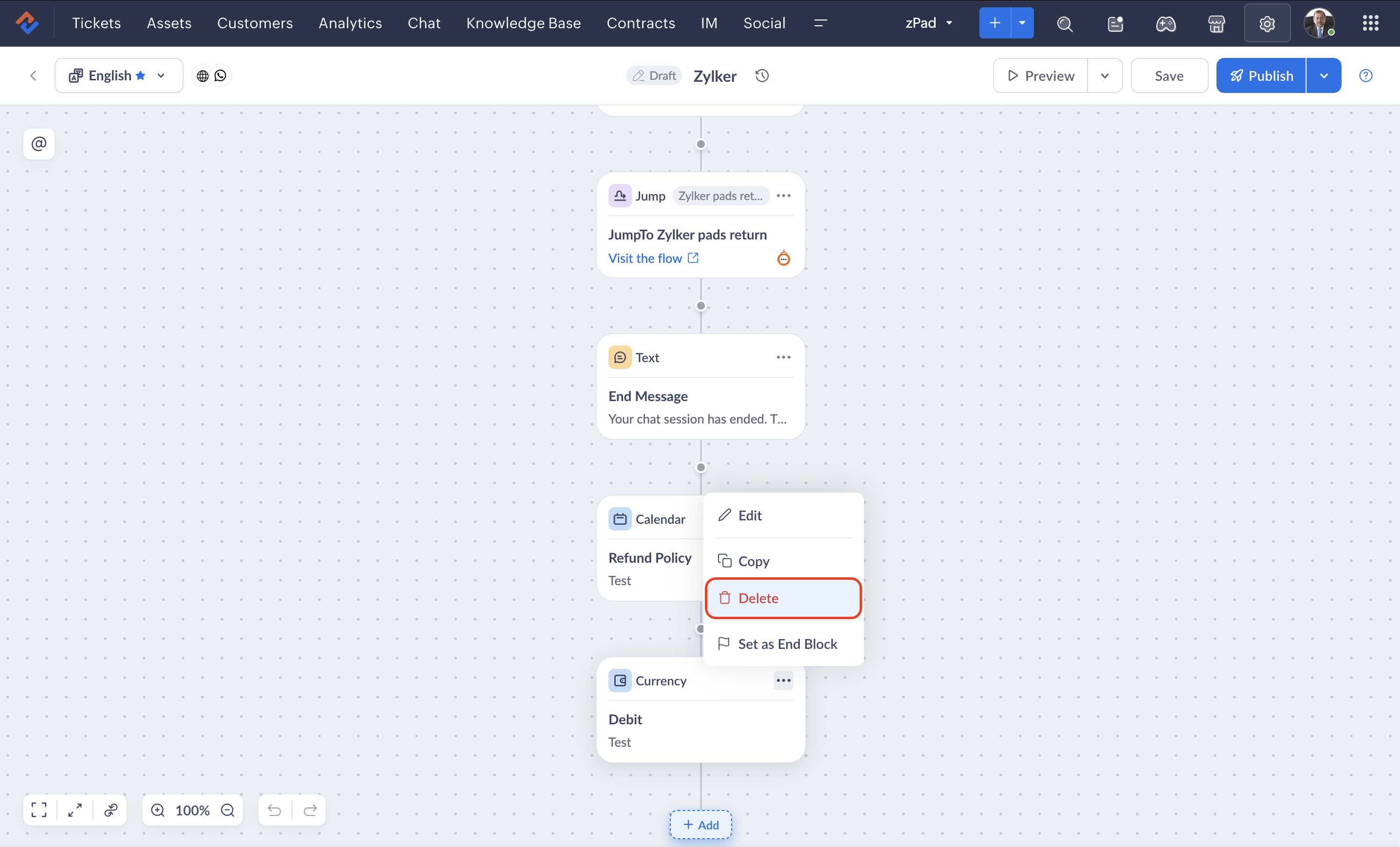Click the @ mentions icon on canvas
The width and height of the screenshot is (1400, 847).
tap(38, 144)
